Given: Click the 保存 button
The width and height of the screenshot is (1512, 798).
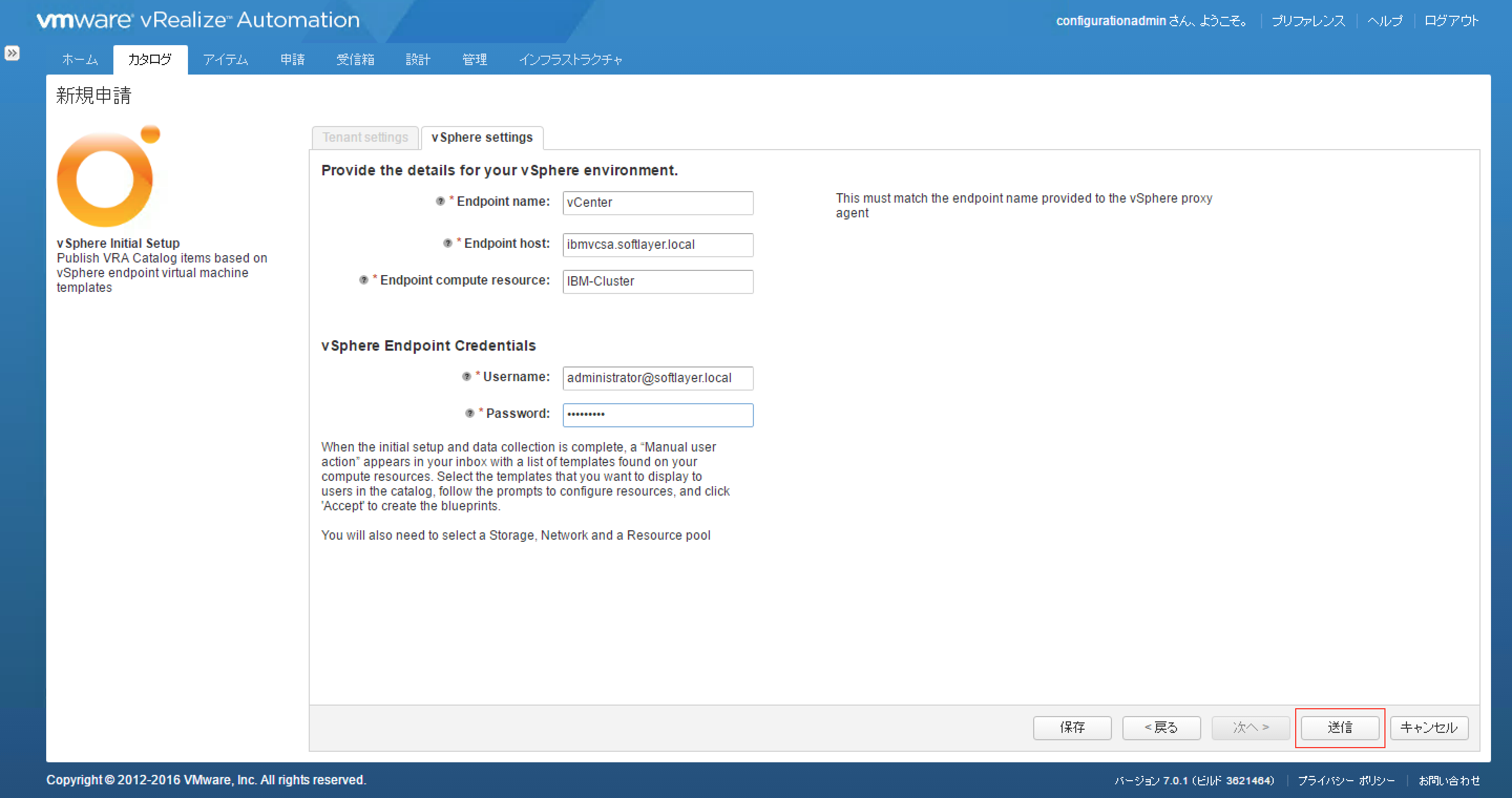Looking at the screenshot, I should [x=1073, y=728].
